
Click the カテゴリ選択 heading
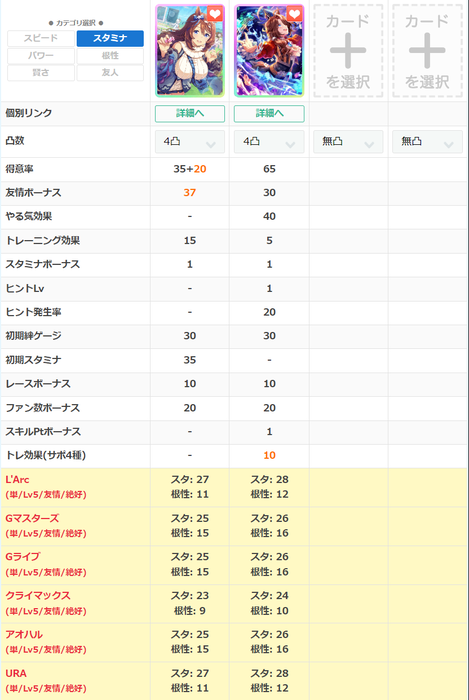pos(76,23)
